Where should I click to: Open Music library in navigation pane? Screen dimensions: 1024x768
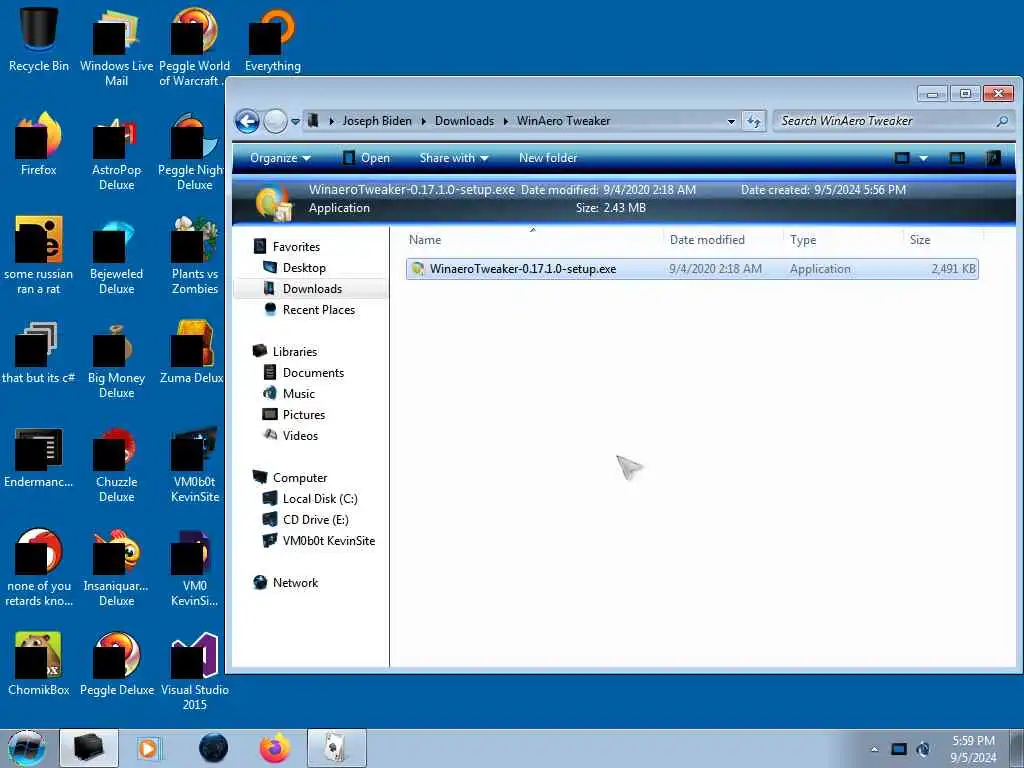click(298, 393)
